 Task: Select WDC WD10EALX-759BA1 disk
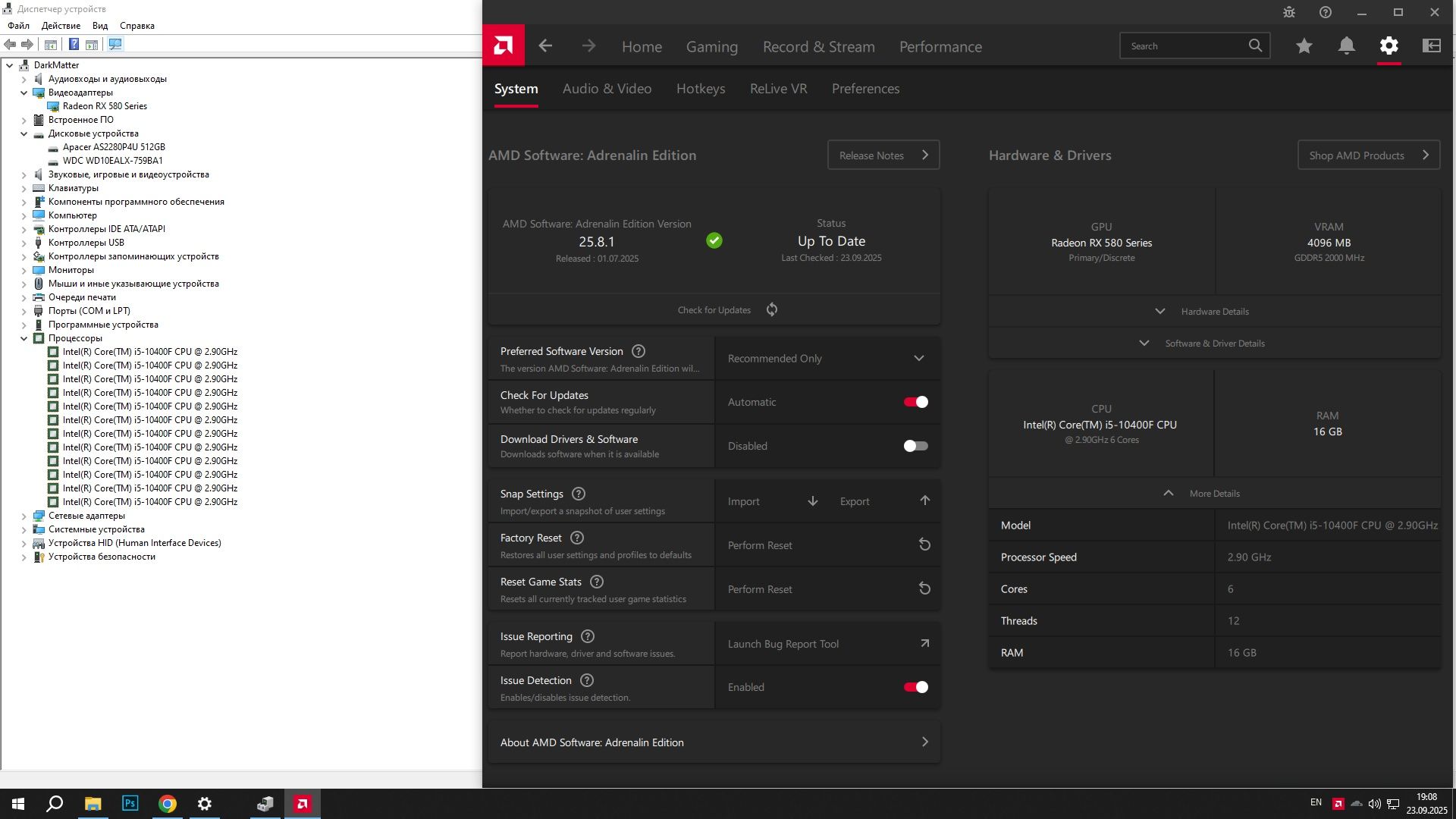[x=113, y=161]
